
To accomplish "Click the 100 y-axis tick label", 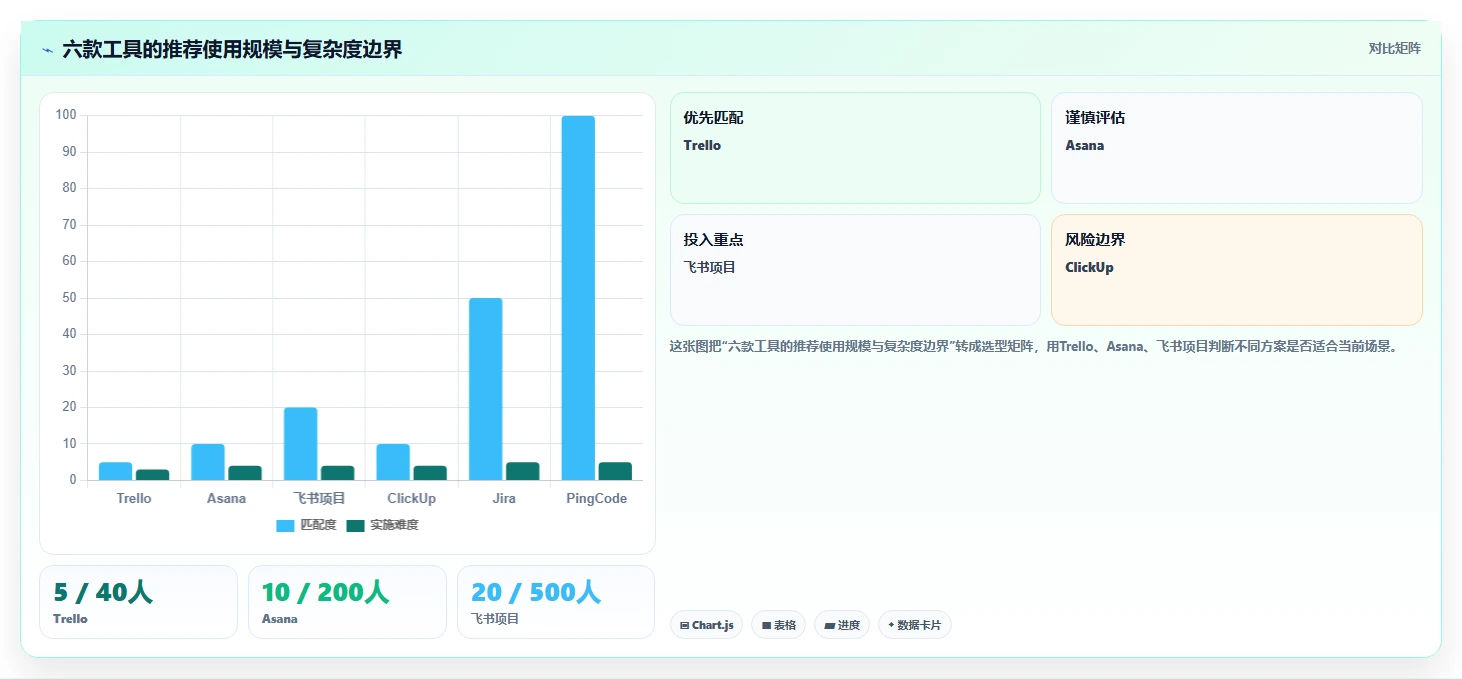I will click(66, 115).
